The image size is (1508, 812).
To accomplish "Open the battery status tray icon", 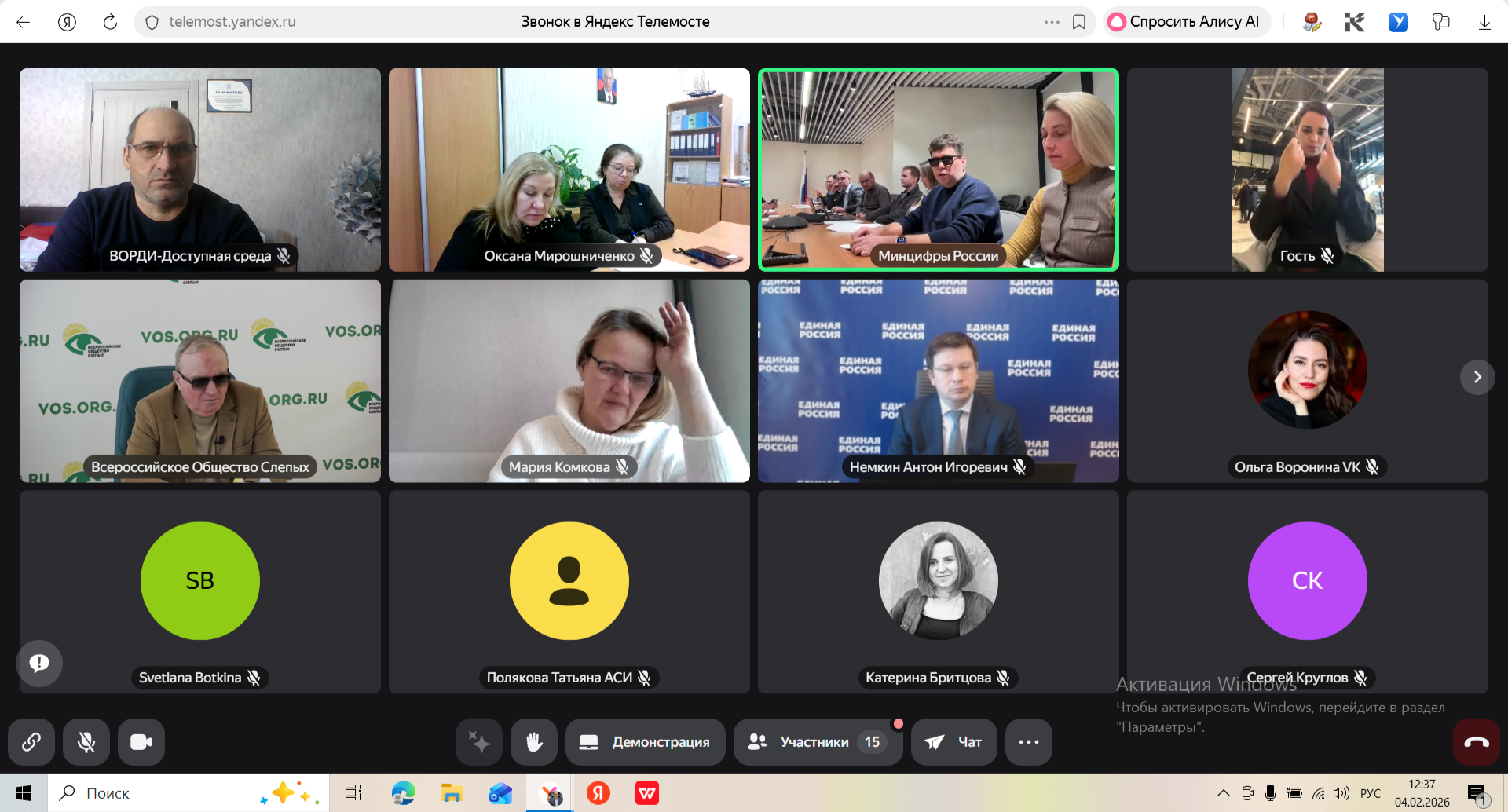I will tap(1294, 793).
